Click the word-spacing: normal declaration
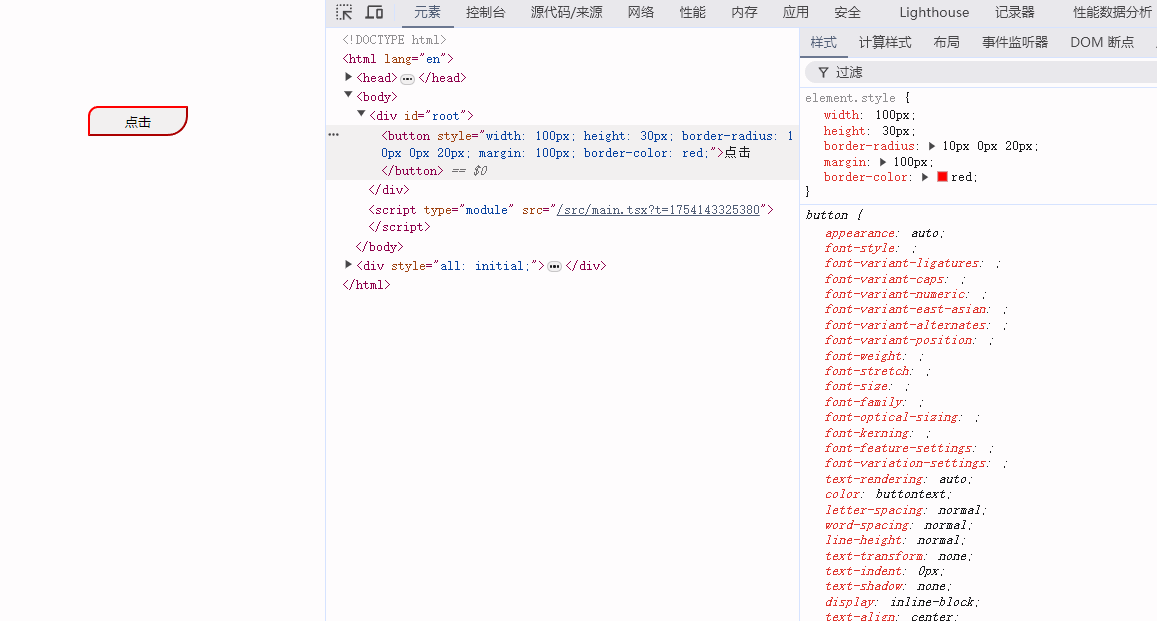1157x621 pixels. coord(899,526)
